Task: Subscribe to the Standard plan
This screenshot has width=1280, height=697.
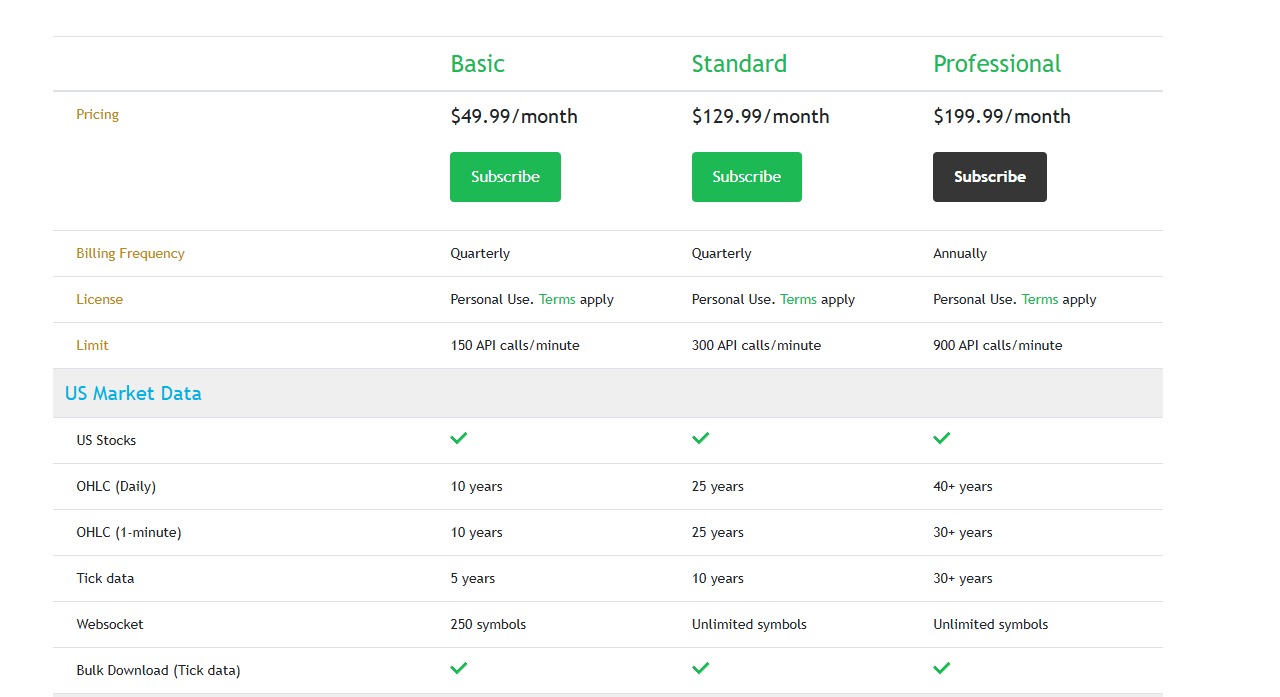Action: [x=746, y=176]
